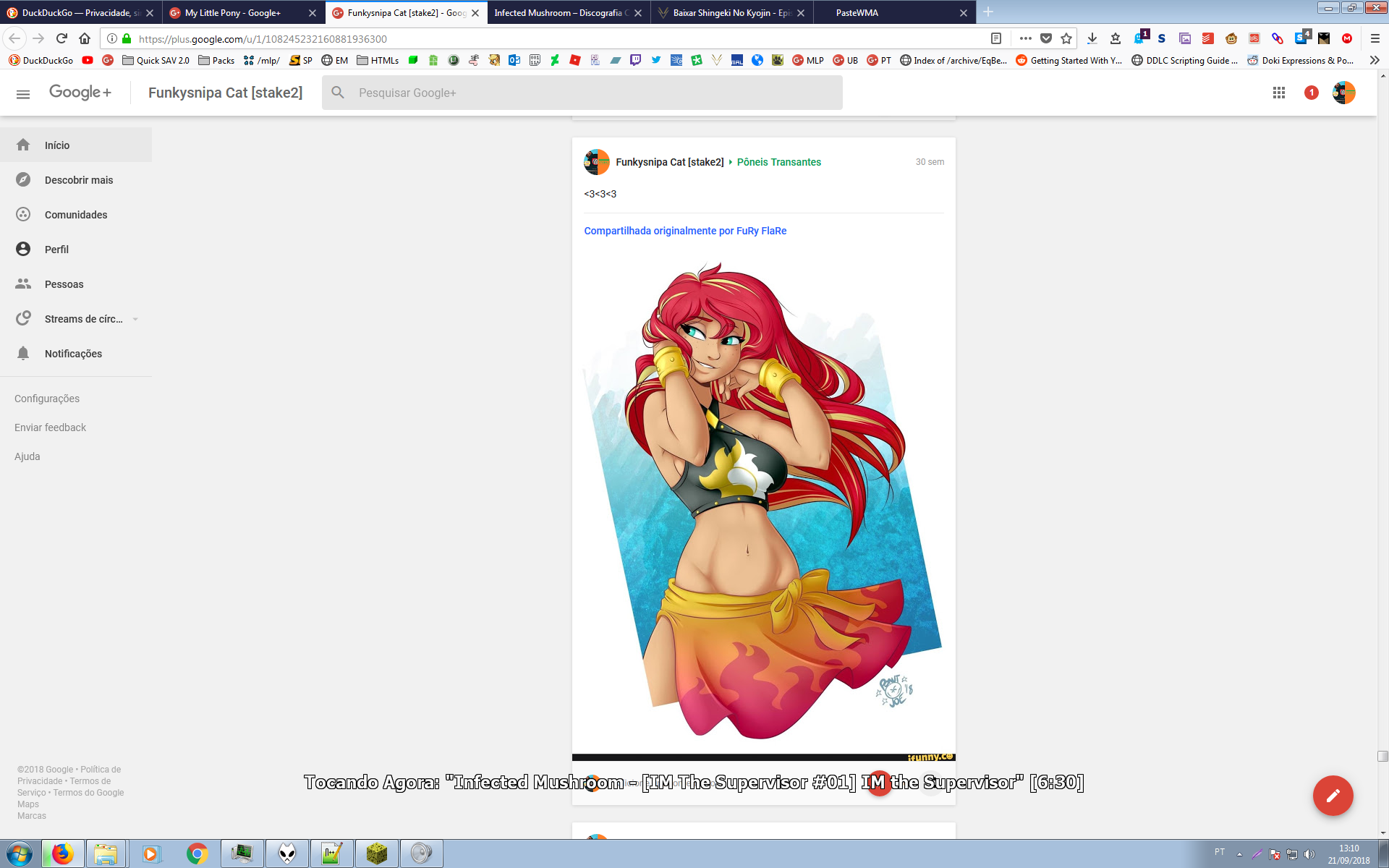Open the red notifications badge
1389x868 pixels.
[x=1311, y=93]
